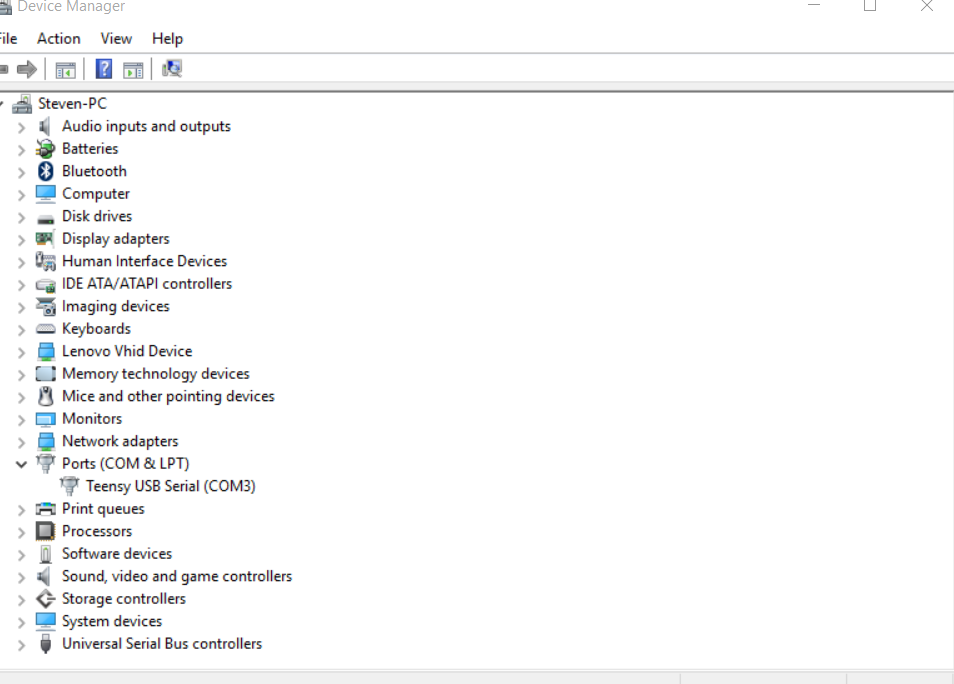Click the Bluetooth logo icon
This screenshot has height=684, width=954.
pos(46,172)
